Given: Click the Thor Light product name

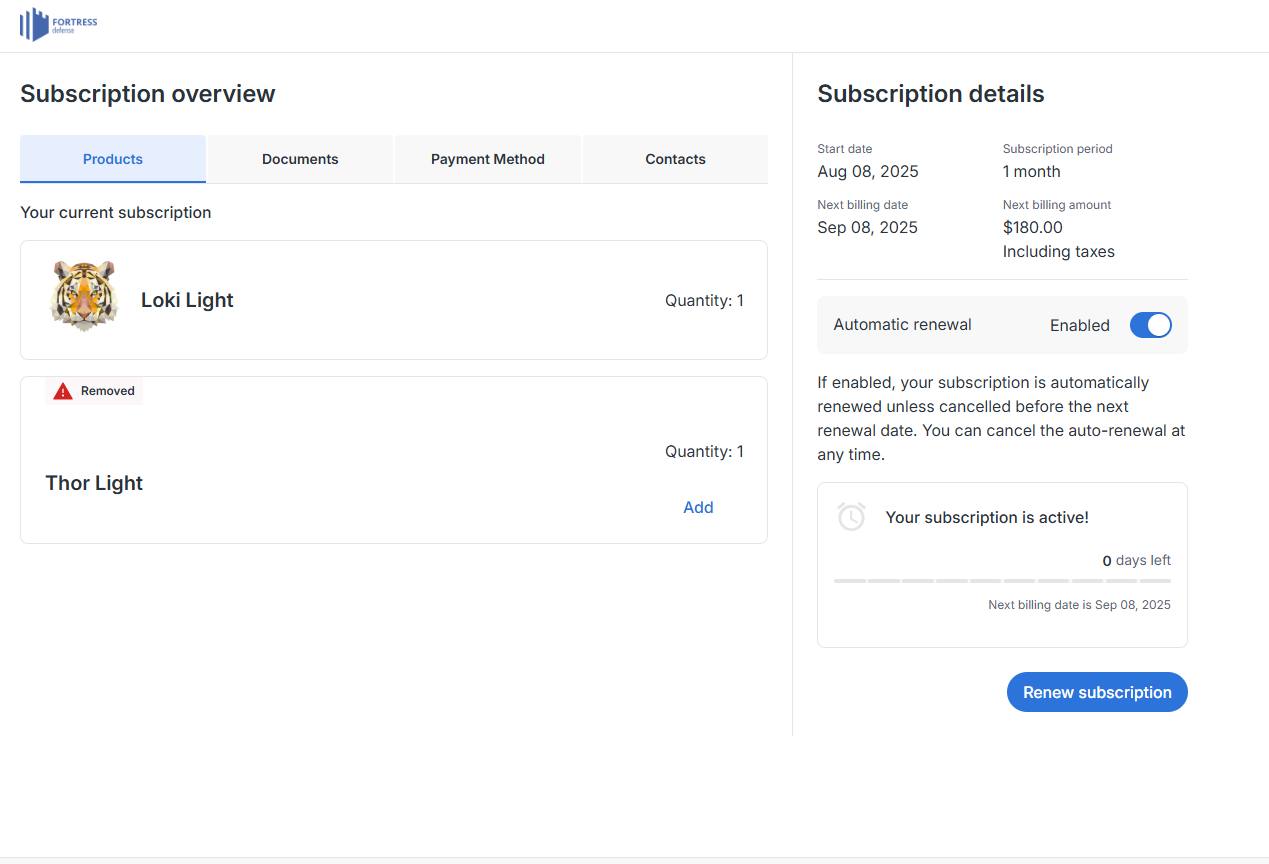Looking at the screenshot, I should 94,483.
